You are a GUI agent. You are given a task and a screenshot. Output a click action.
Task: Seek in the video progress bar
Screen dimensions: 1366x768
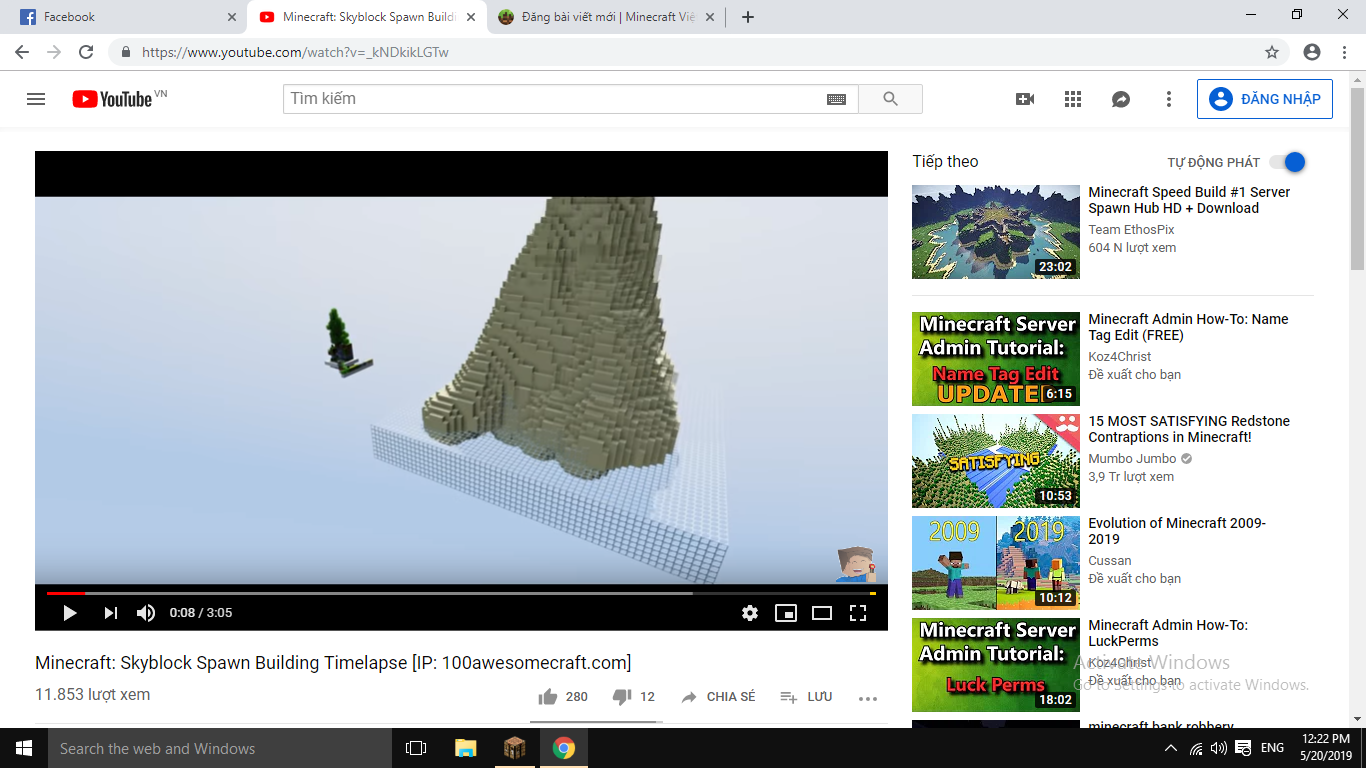point(461,593)
